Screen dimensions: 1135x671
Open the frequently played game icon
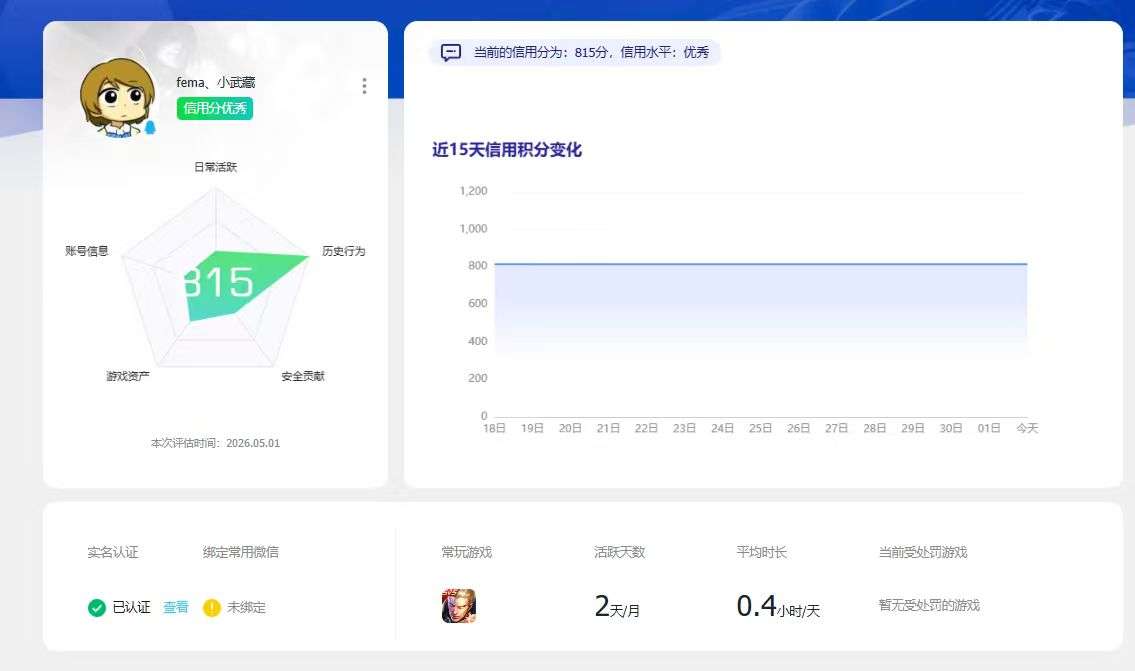[x=459, y=606]
